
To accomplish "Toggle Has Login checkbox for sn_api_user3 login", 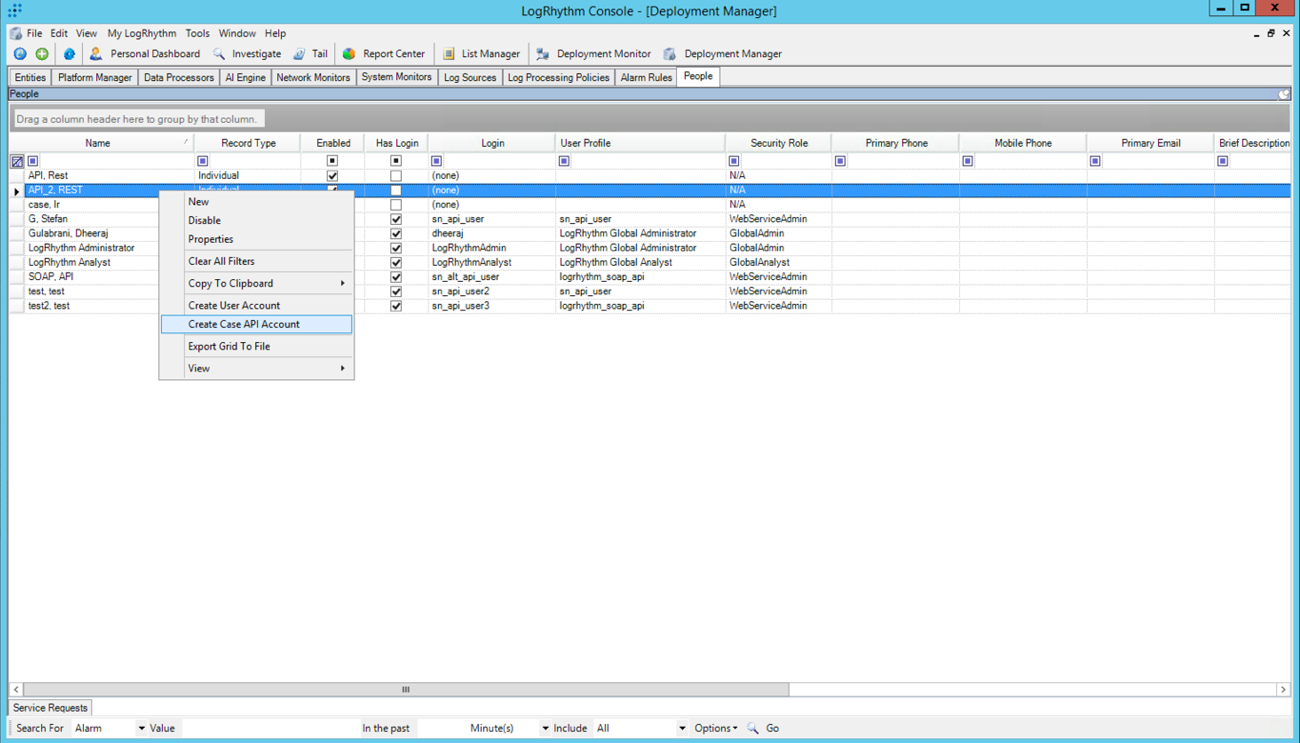I will coord(396,306).
